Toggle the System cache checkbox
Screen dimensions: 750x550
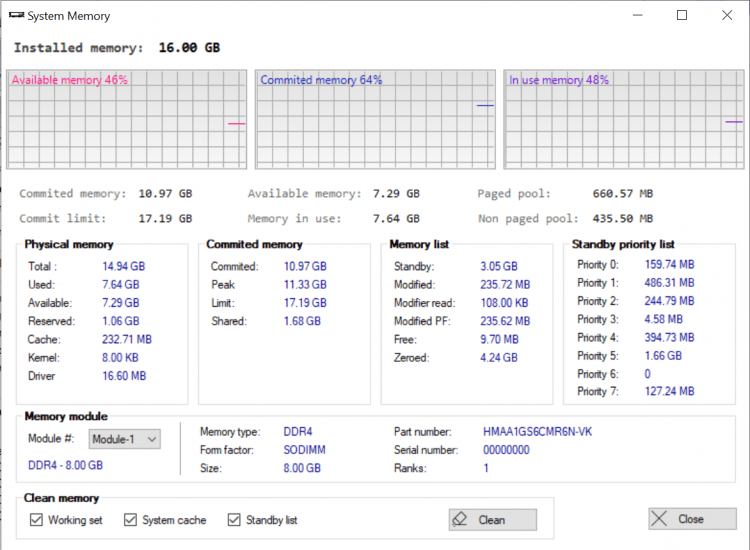[131, 520]
